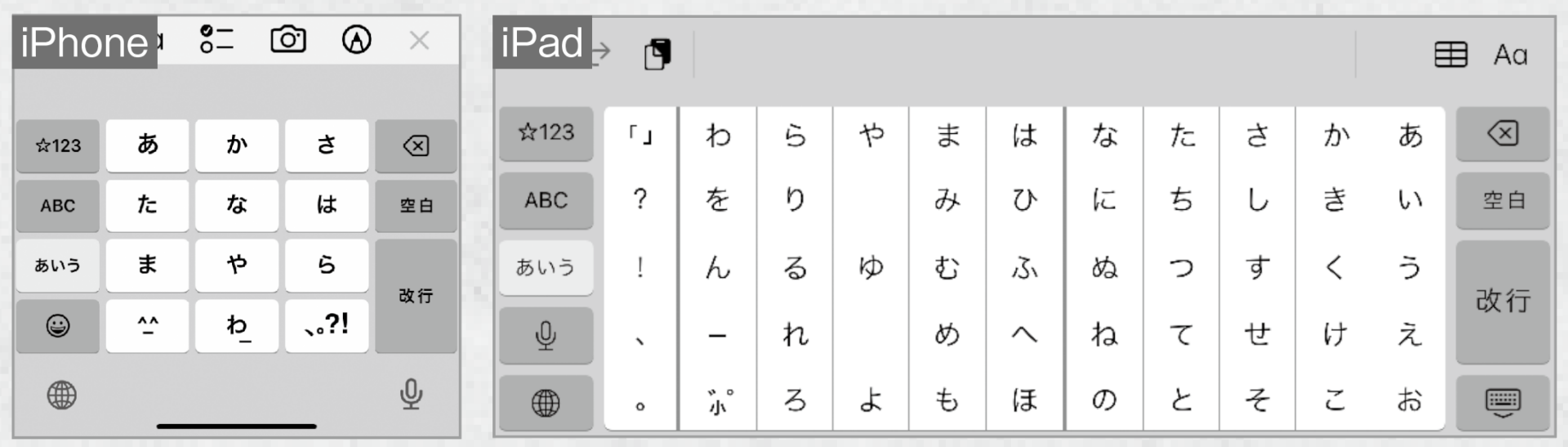The height and width of the screenshot is (447, 1568).
Task: Select the あいう mode on iPad keyboard
Action: point(546,267)
